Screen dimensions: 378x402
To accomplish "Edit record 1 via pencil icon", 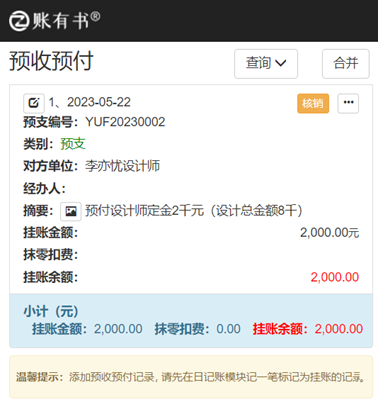I will pos(34,103).
